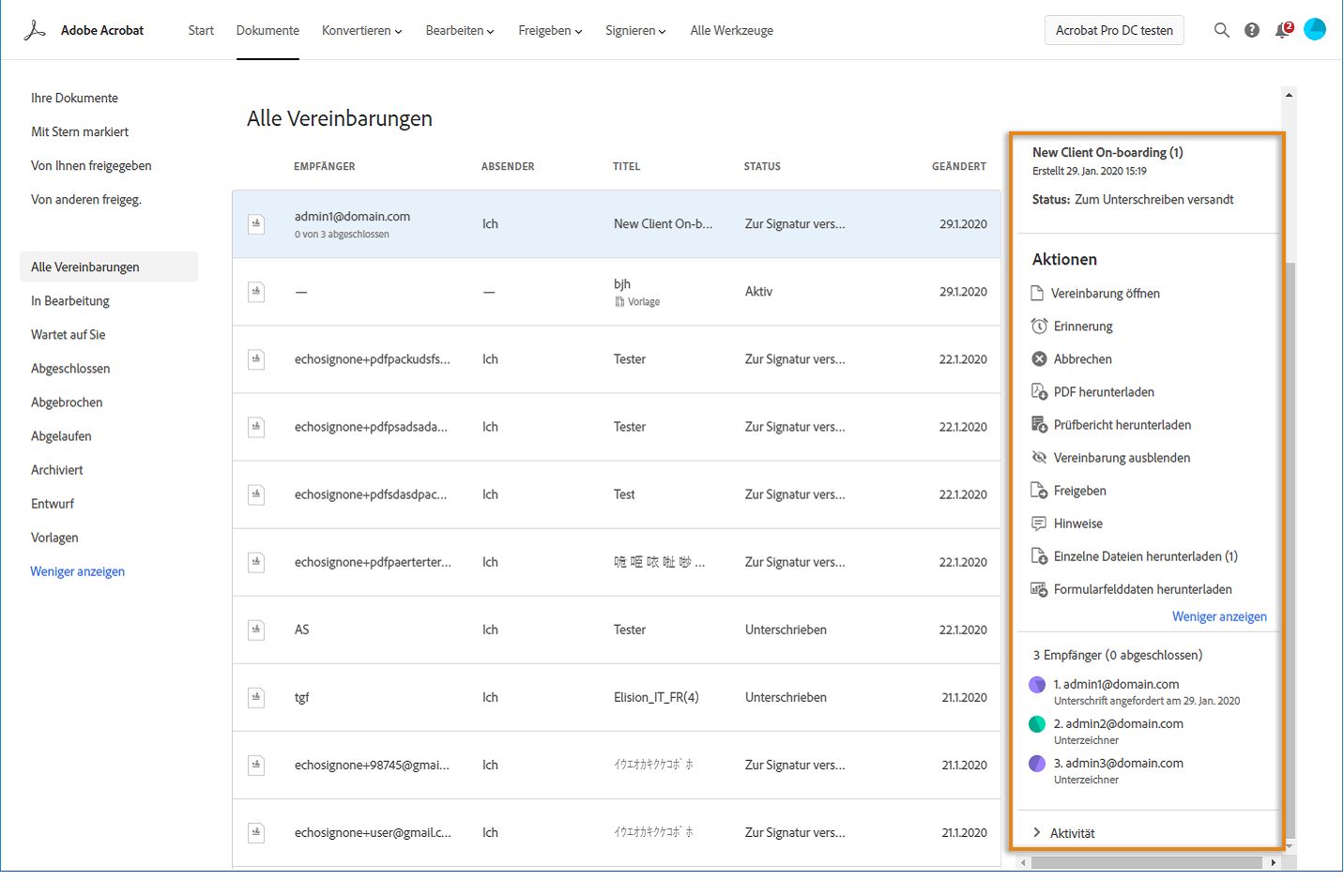
Task: Collapse sidebar list via Weniger anzeigen
Action: 78,571
